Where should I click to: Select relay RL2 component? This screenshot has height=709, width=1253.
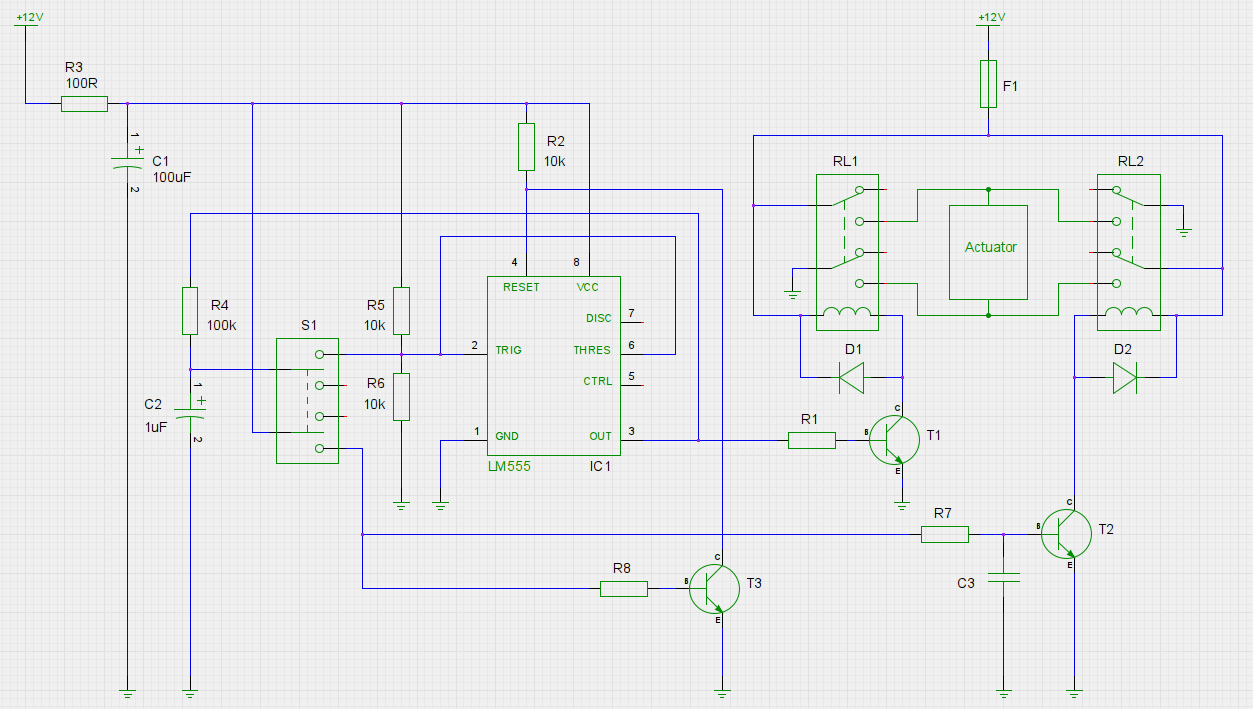pos(1129,252)
